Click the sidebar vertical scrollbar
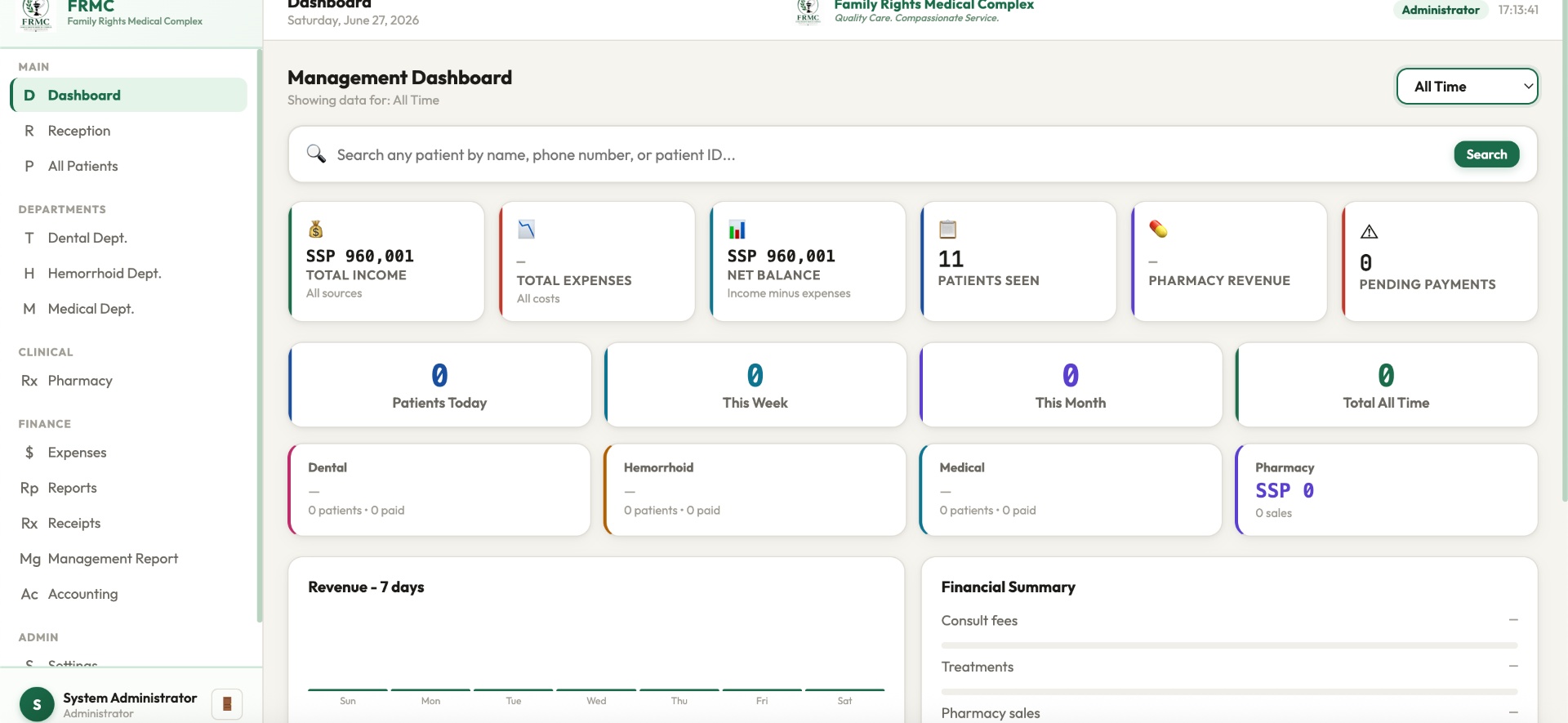This screenshot has height=723, width=1568. point(260,335)
